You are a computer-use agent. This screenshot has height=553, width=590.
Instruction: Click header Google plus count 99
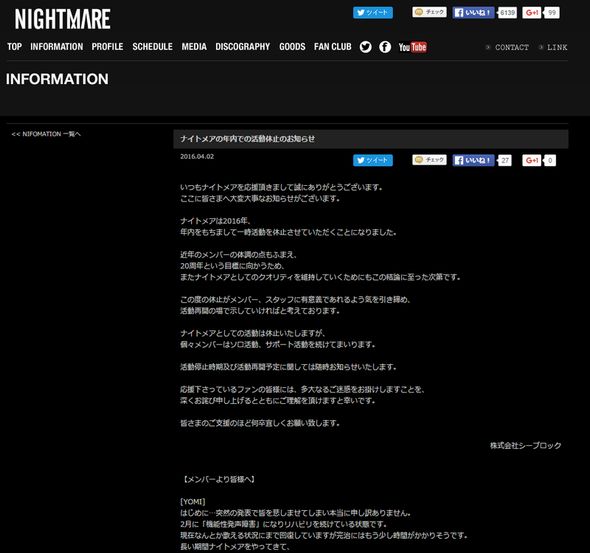552,13
